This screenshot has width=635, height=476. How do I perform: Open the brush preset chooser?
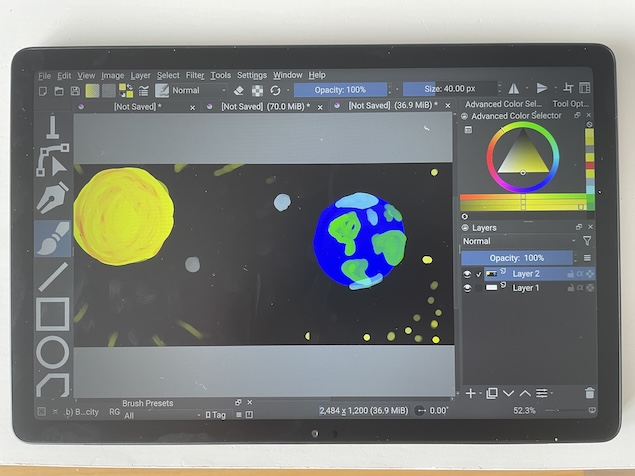point(162,90)
